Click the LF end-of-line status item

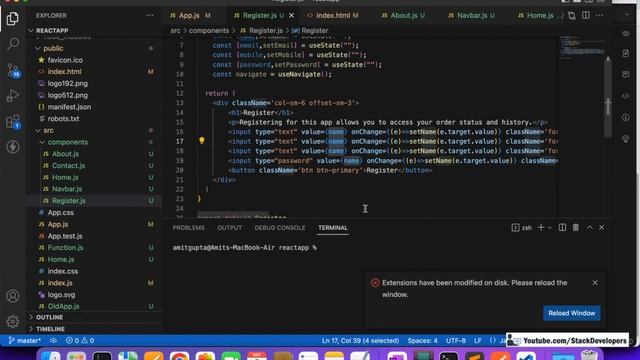(478, 340)
